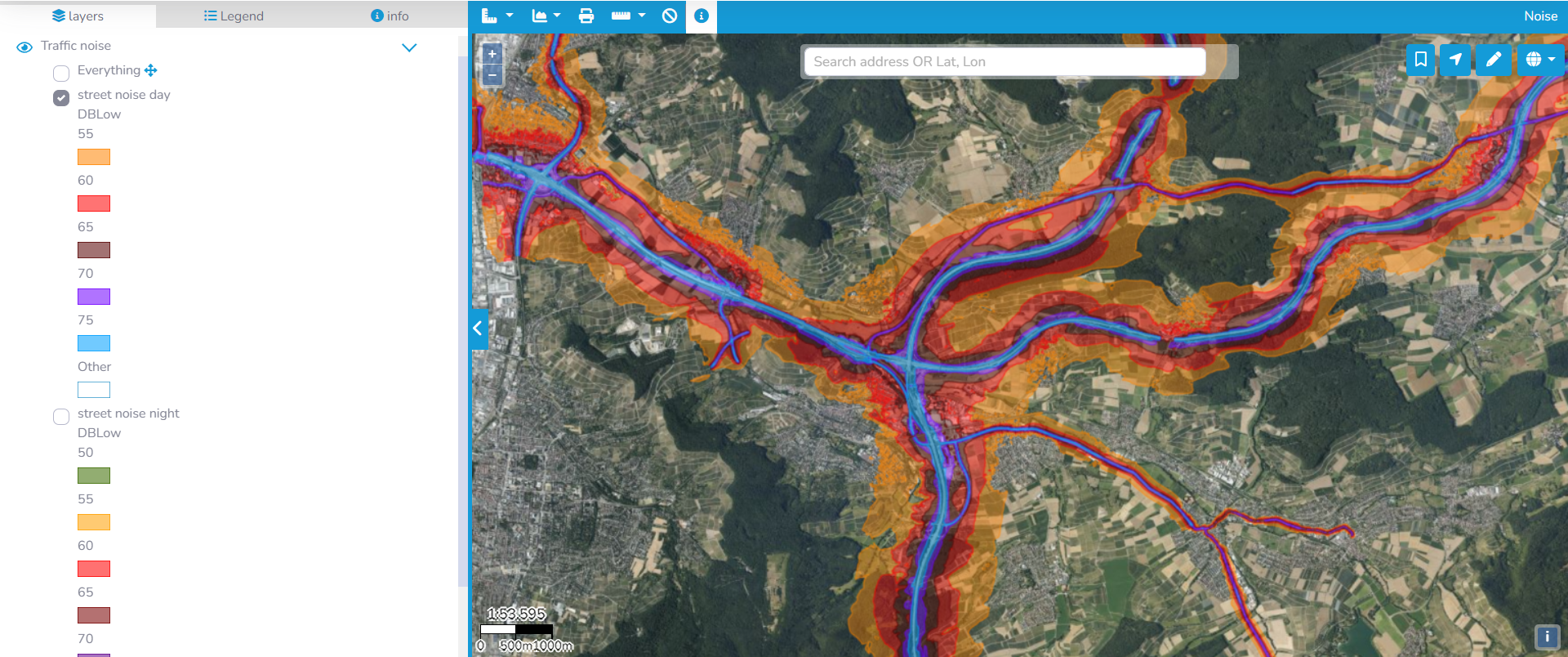The width and height of the screenshot is (1568, 657).
Task: Click the move icon beside Everything
Action: point(150,70)
